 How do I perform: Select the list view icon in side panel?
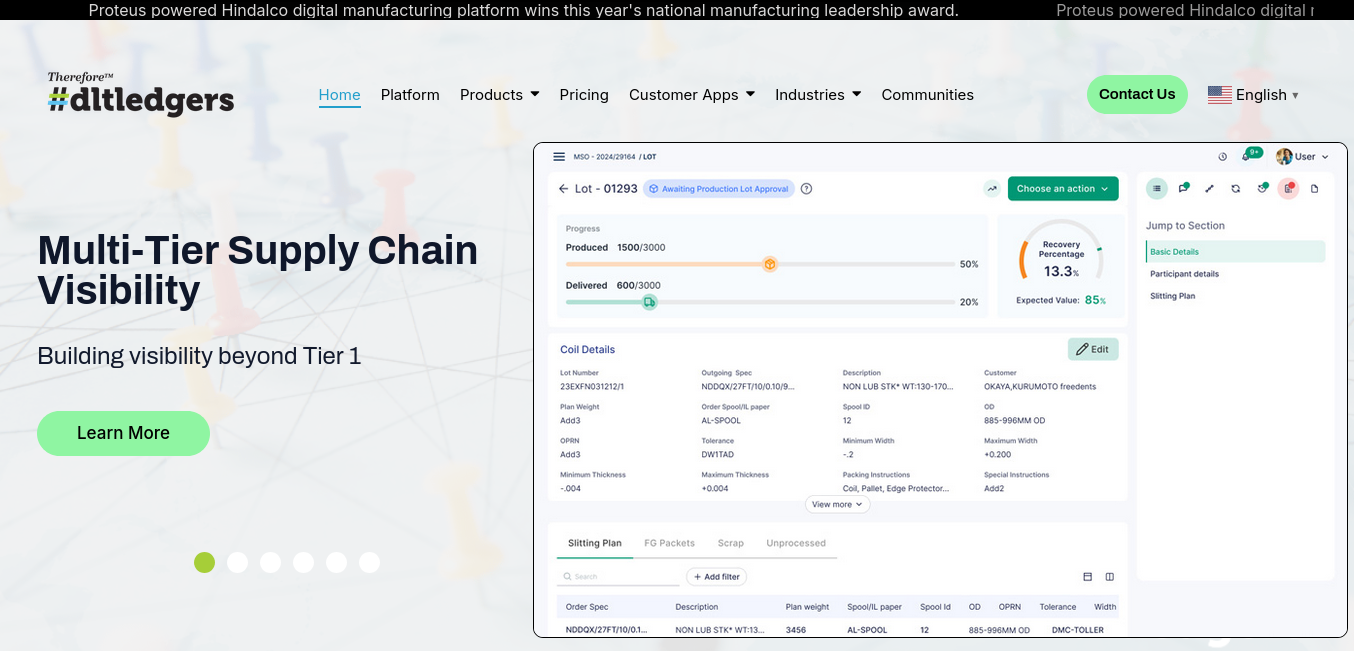click(x=1157, y=188)
